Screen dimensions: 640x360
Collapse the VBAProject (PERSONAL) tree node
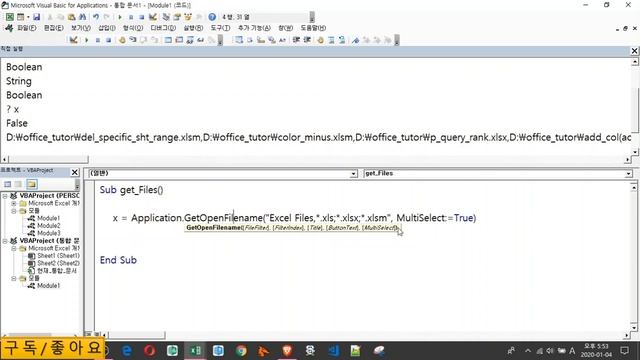5,196
